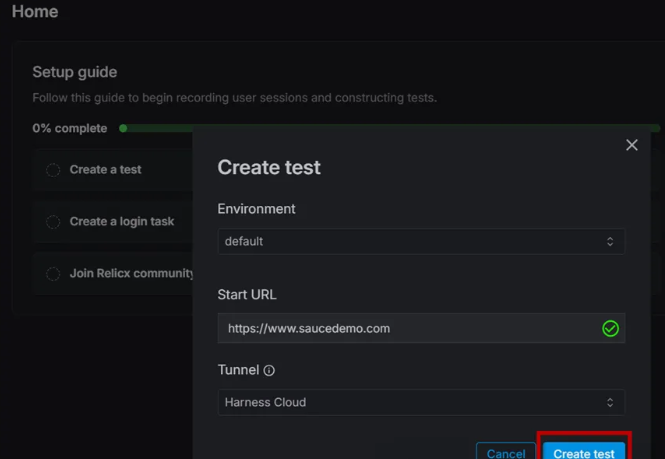Click the green checkmark validation icon
Viewport: 665px width, 459px height.
[x=610, y=328]
